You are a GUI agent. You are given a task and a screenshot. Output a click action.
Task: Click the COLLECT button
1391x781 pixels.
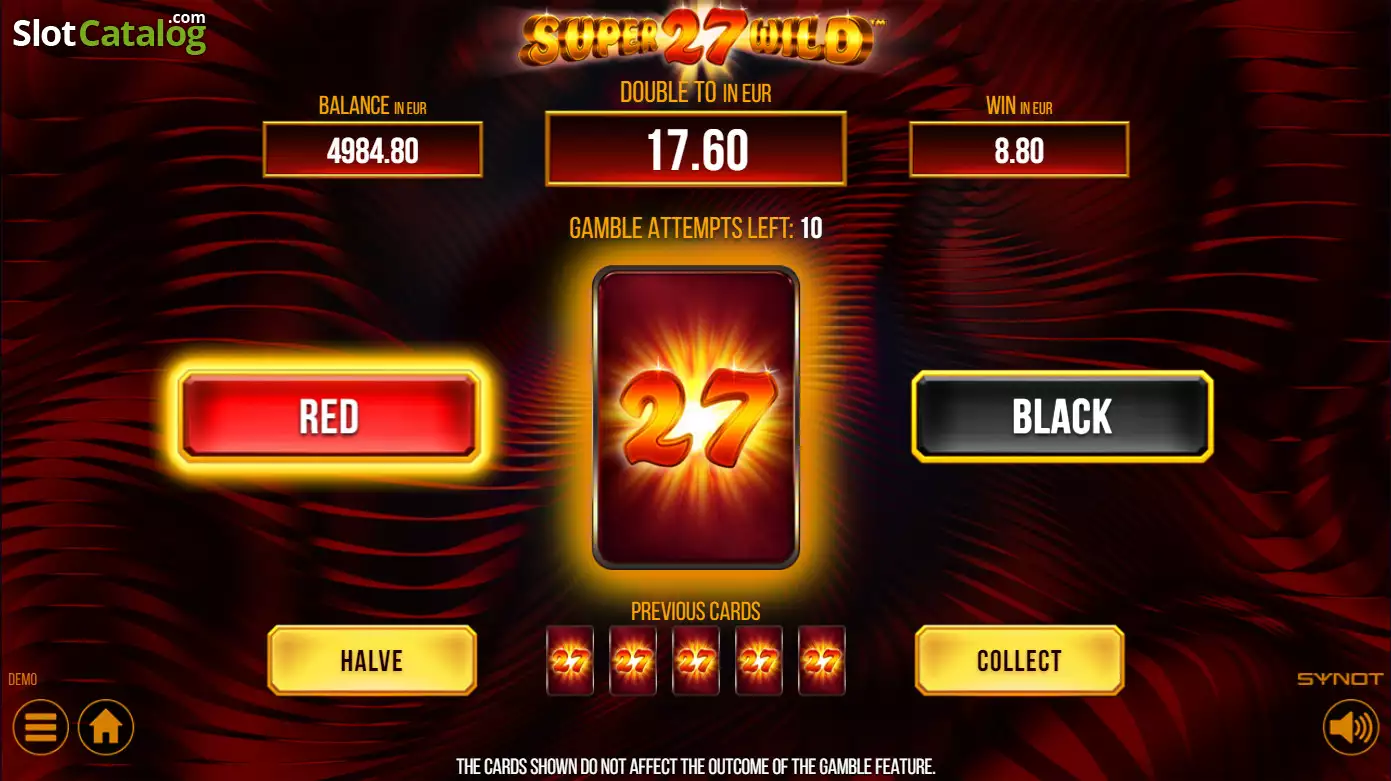pos(1019,660)
